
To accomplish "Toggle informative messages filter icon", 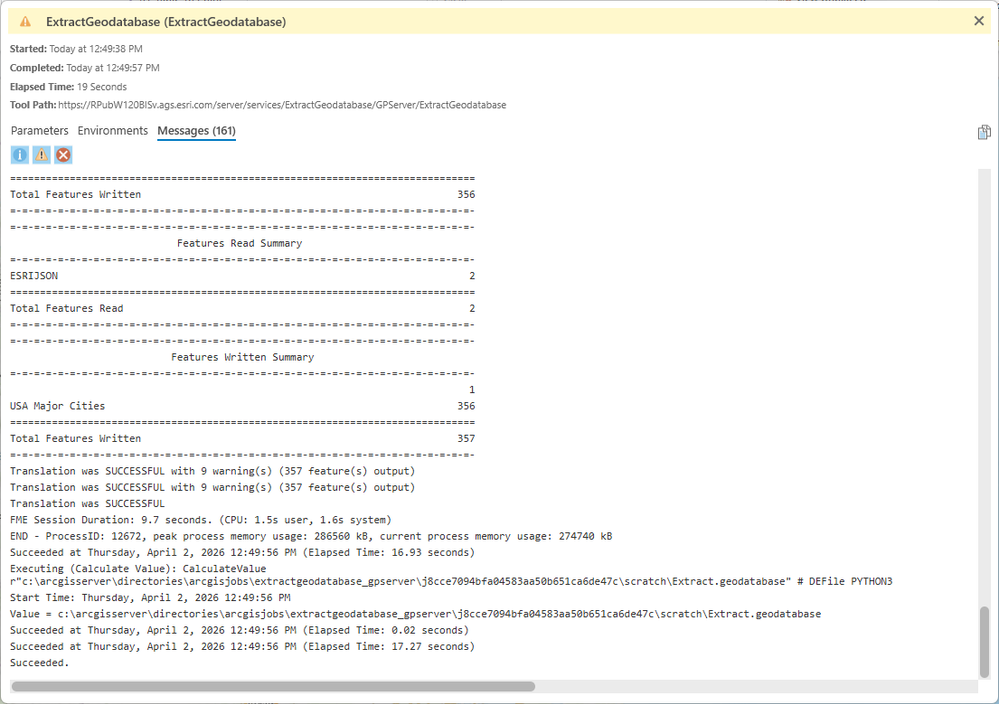I will point(20,155).
